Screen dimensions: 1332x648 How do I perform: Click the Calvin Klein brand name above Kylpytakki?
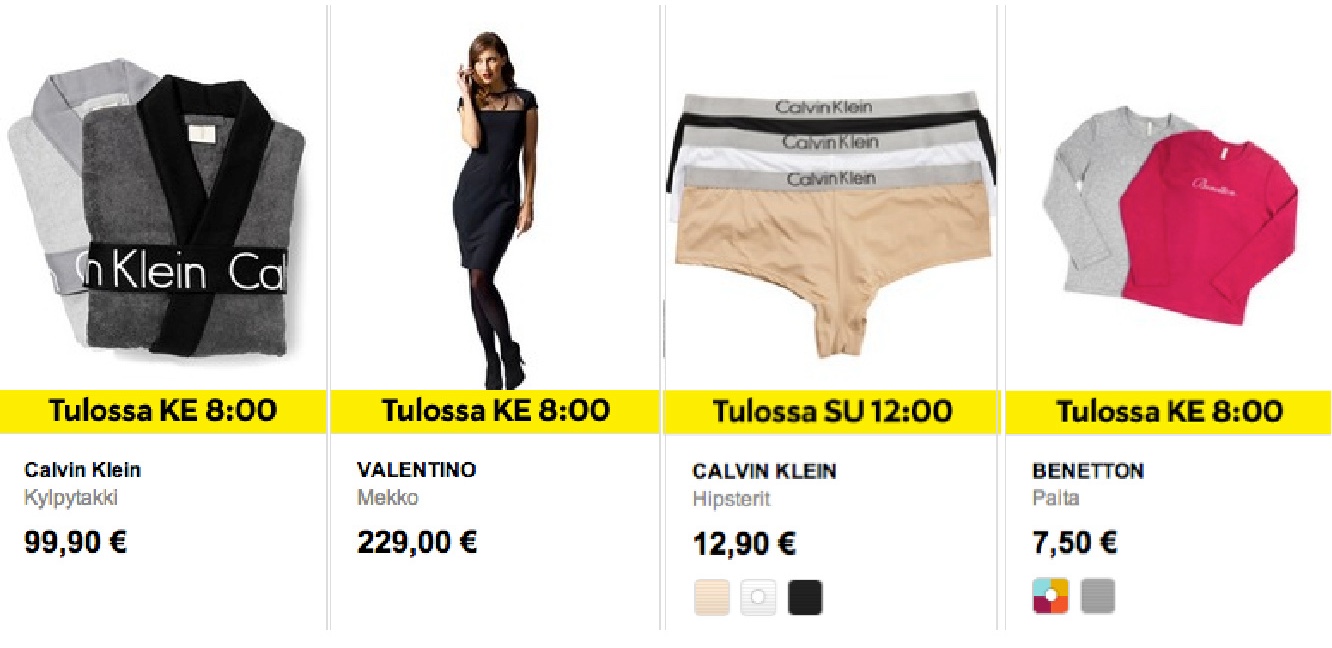(x=83, y=470)
